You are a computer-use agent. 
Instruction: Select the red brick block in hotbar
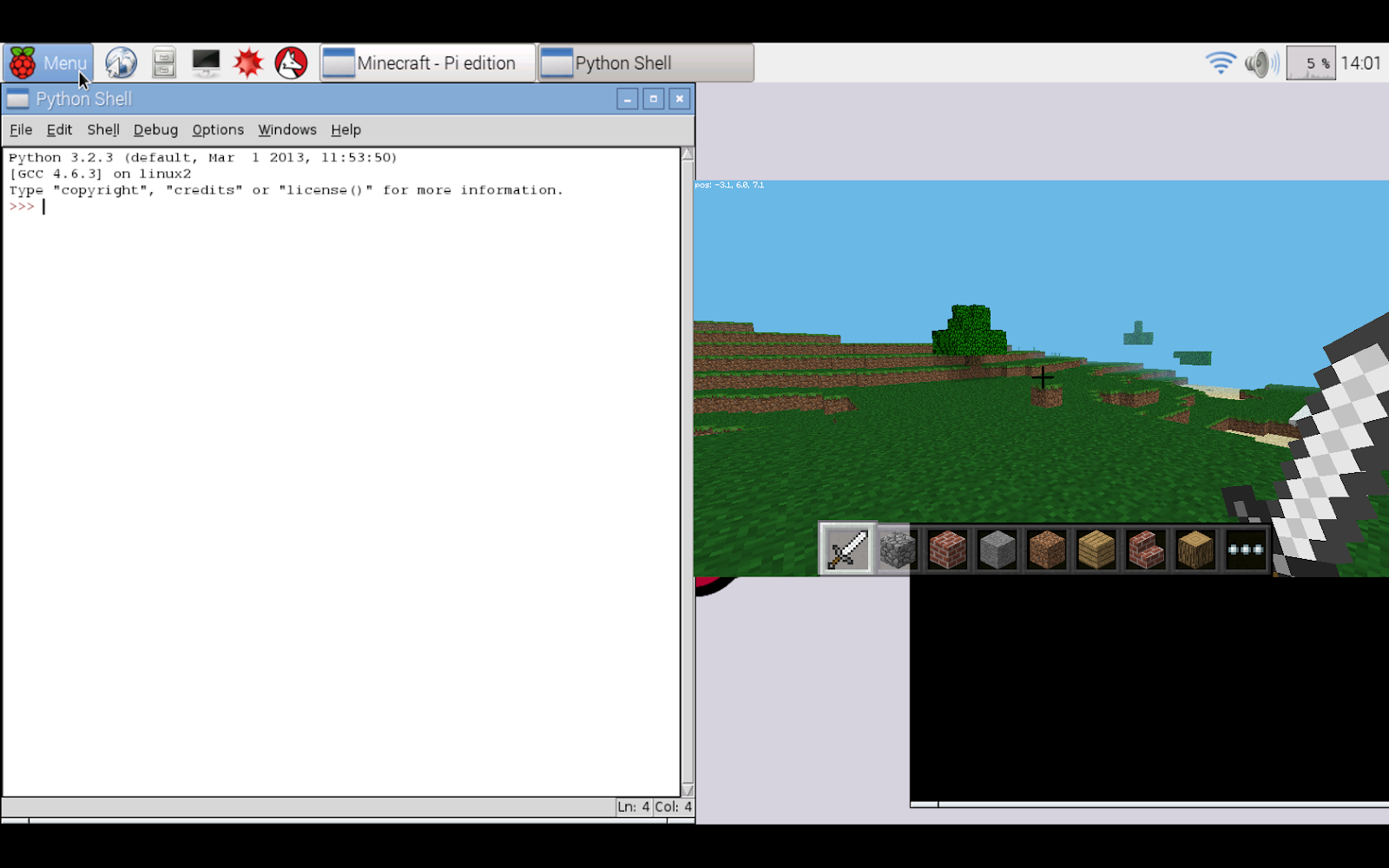(x=947, y=549)
